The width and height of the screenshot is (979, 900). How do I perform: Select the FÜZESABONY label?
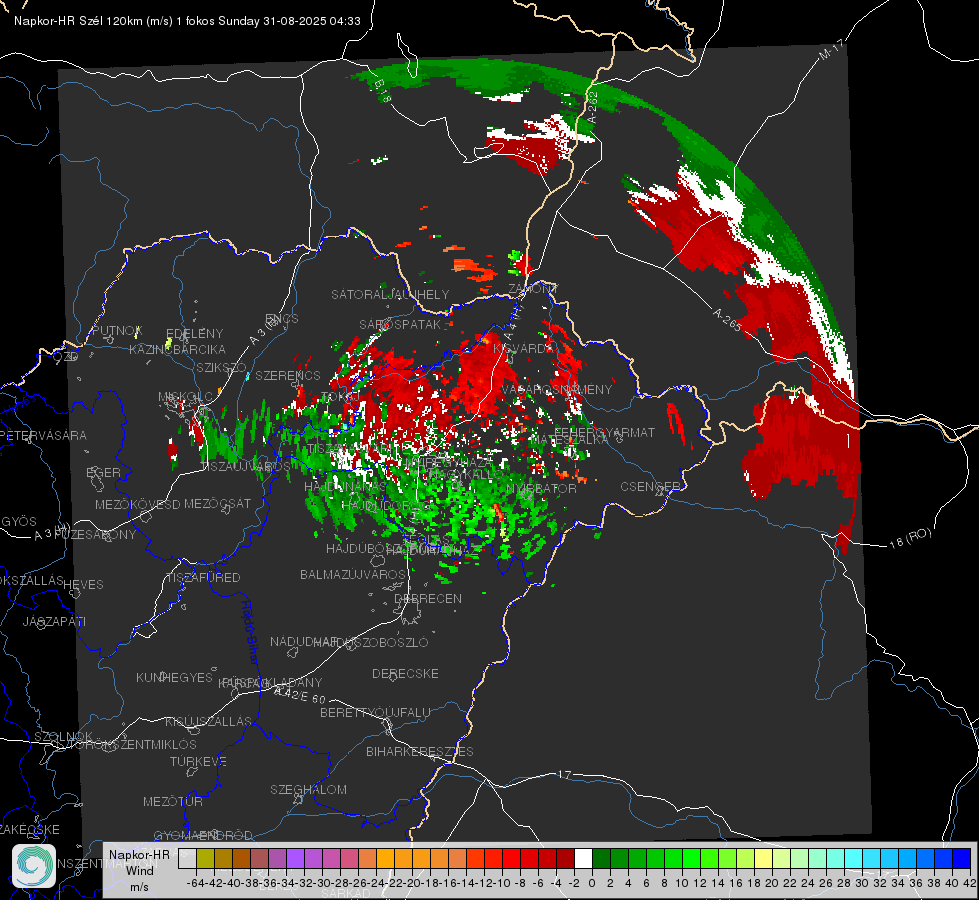pos(95,535)
